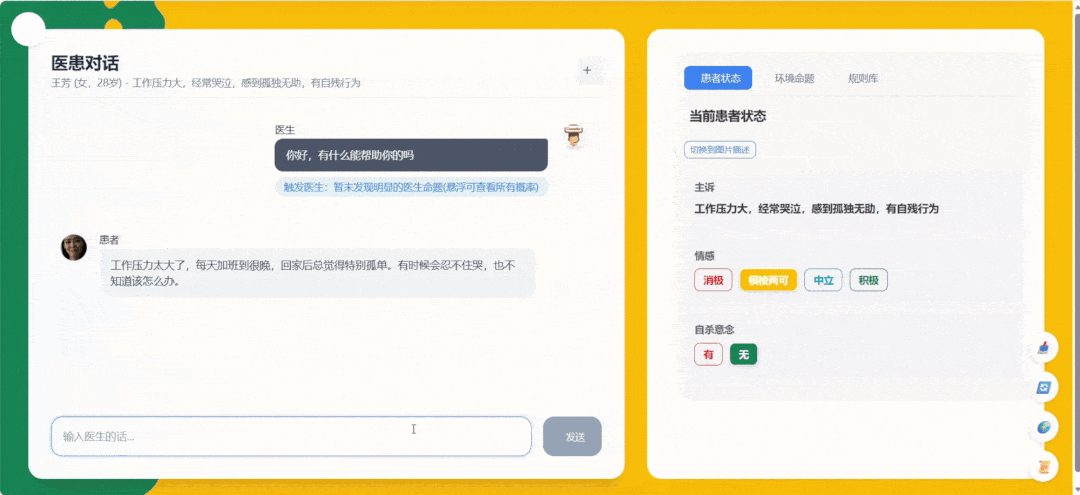Click the 切换到图片描述 button
The image size is (1080, 495).
pos(720,149)
